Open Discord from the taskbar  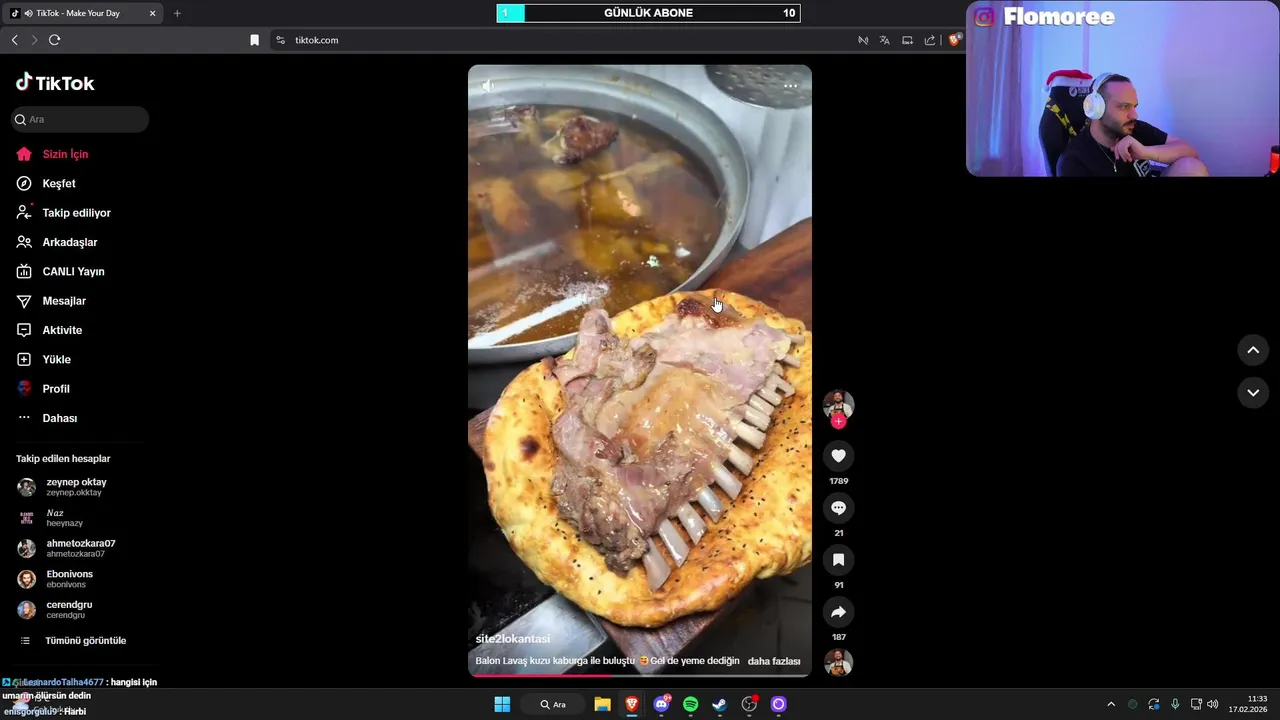tap(661, 704)
